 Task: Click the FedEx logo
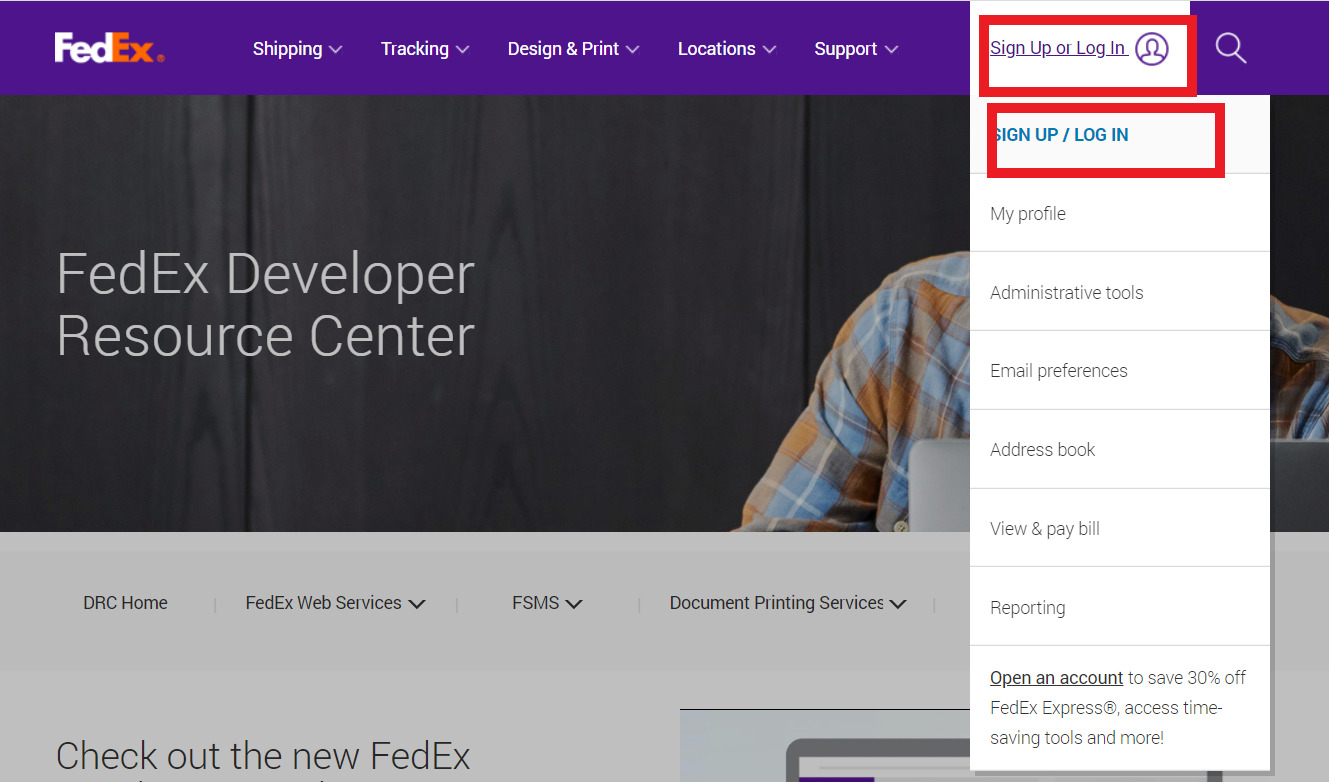(x=109, y=48)
